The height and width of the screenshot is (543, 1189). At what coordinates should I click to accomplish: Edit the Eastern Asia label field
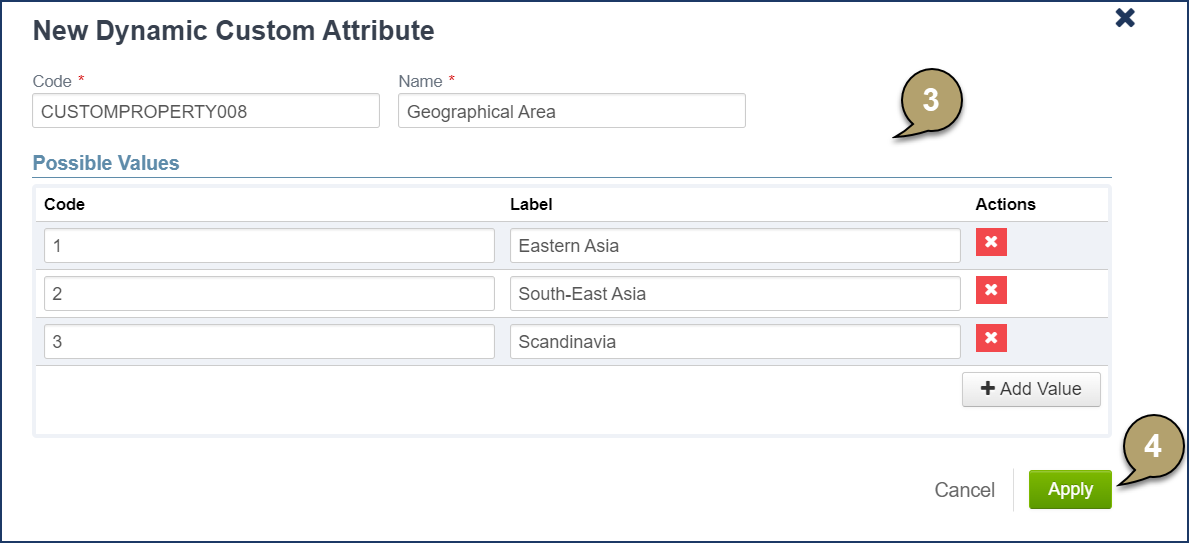[x=735, y=246]
